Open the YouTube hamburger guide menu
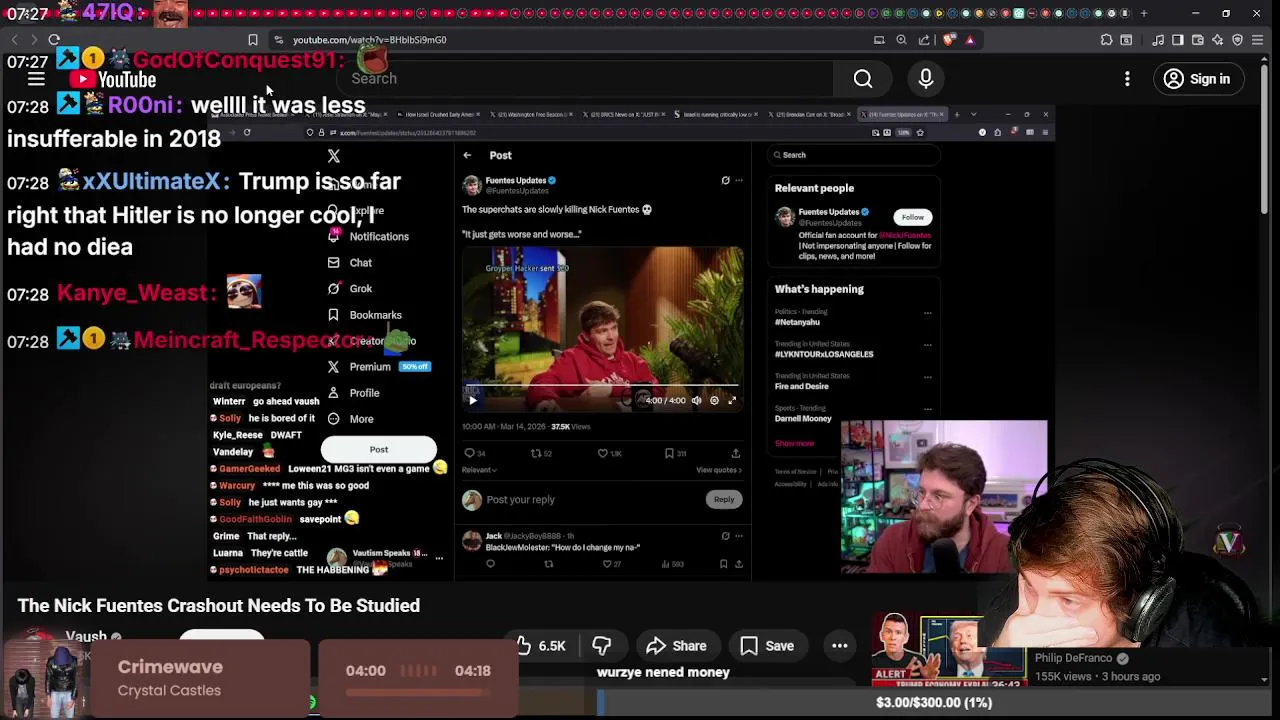The height and width of the screenshot is (720, 1280). coord(36,79)
